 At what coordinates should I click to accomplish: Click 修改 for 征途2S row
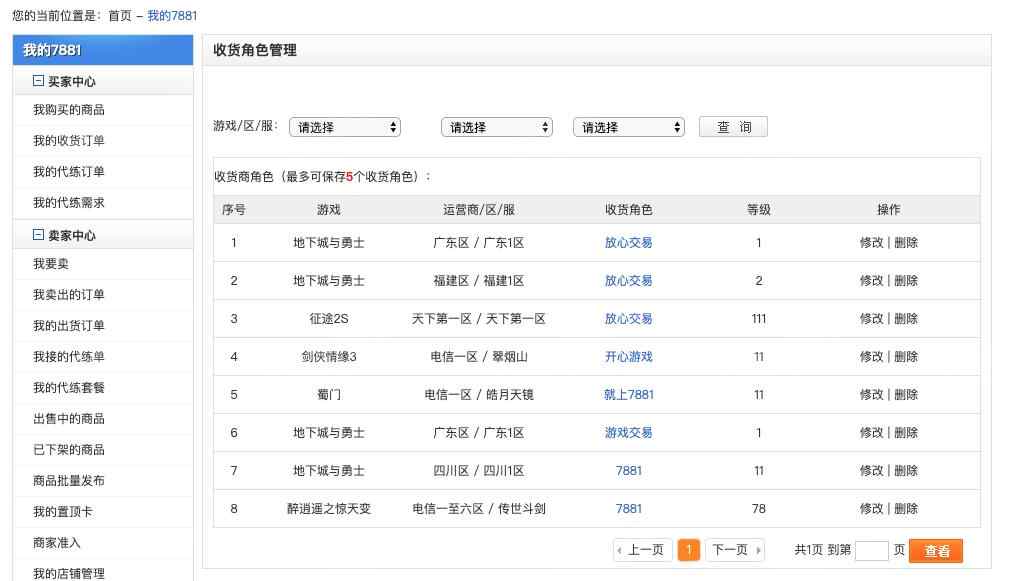point(871,319)
